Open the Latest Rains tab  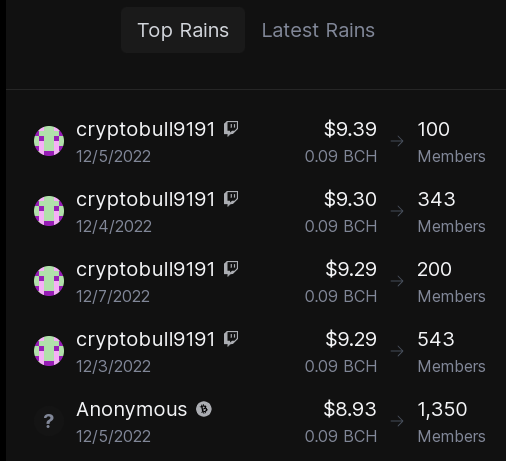coord(318,30)
